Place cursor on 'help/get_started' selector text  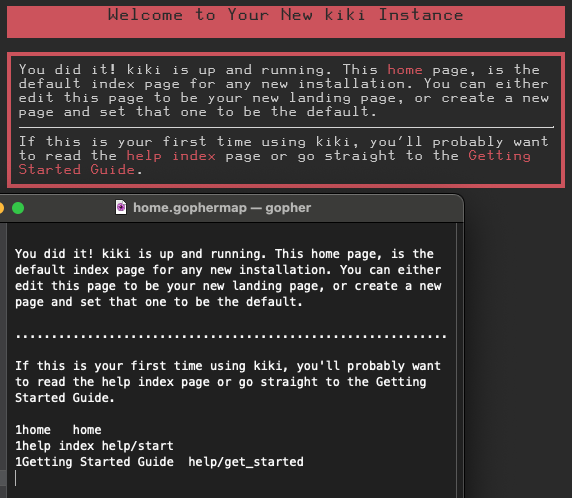point(246,462)
